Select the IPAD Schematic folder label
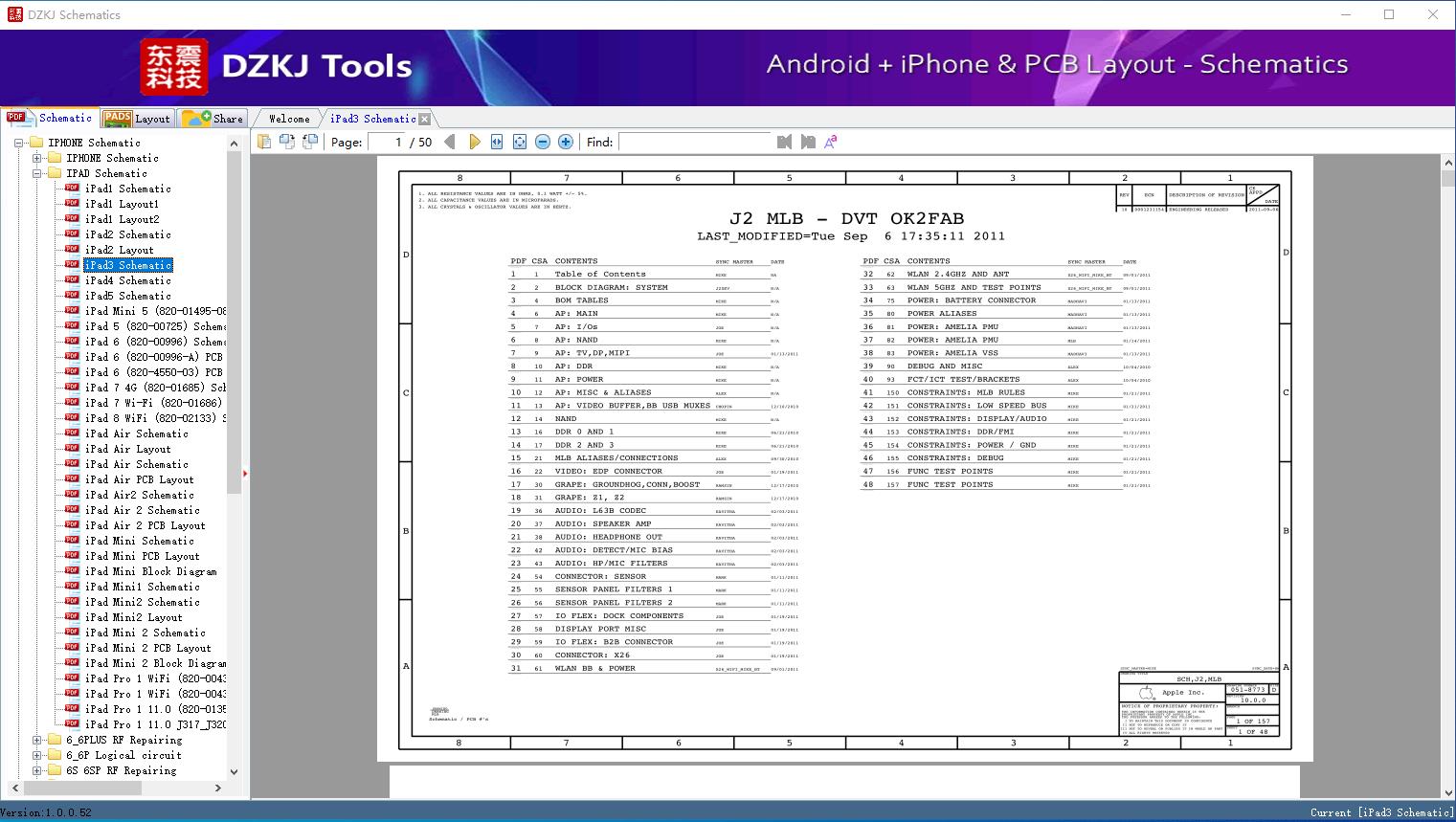Screen dimensions: 1456x822 pos(107,173)
